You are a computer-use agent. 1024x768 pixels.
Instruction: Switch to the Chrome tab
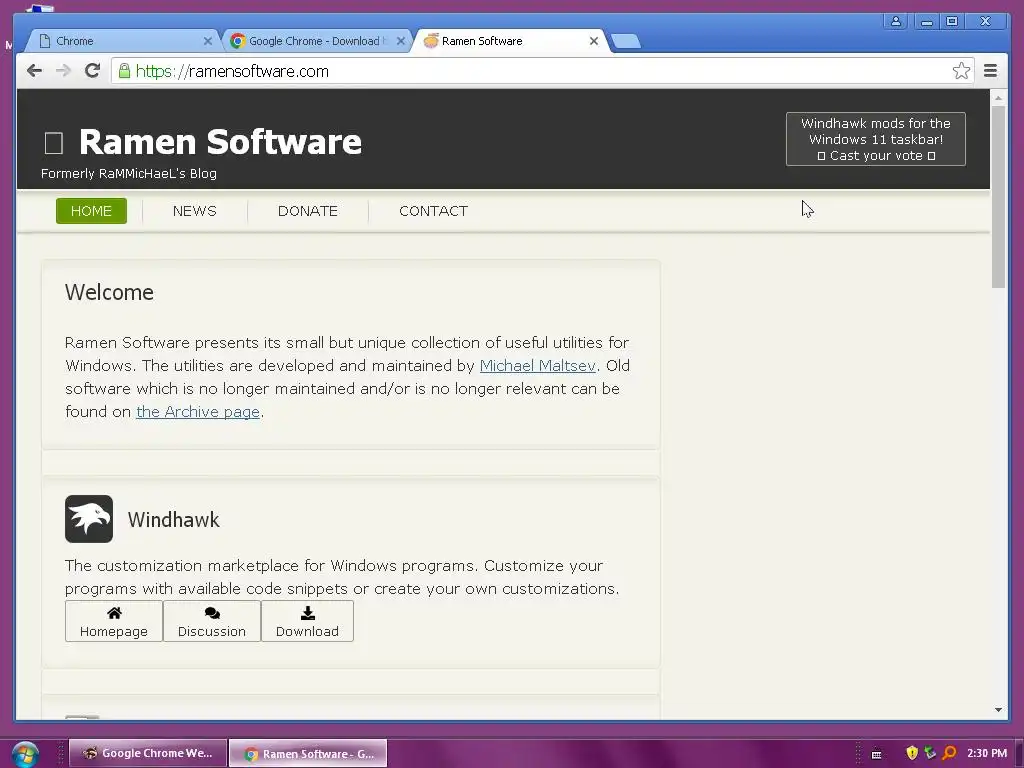(121, 40)
